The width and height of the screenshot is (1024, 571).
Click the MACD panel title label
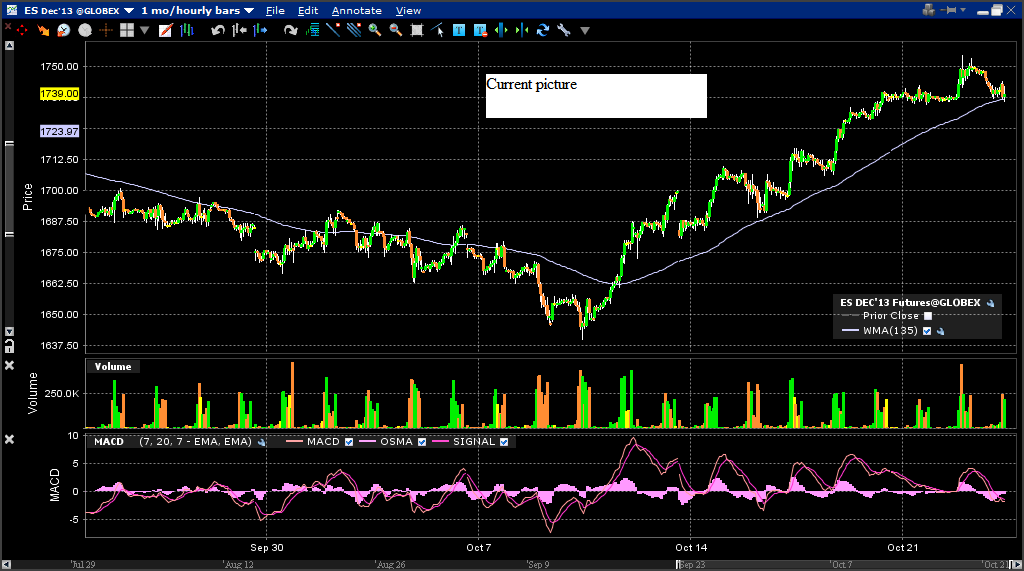click(x=108, y=442)
